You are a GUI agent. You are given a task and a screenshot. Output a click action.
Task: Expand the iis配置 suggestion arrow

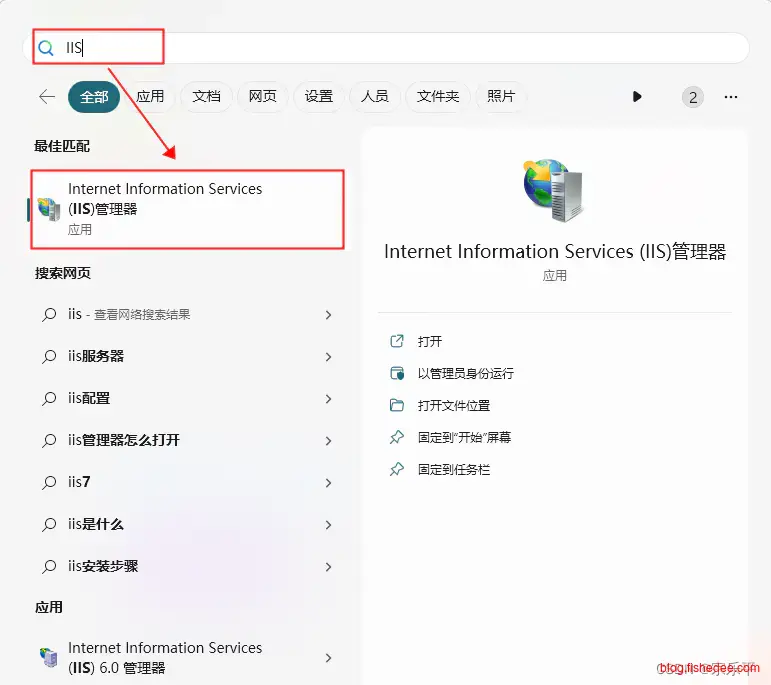tap(328, 399)
